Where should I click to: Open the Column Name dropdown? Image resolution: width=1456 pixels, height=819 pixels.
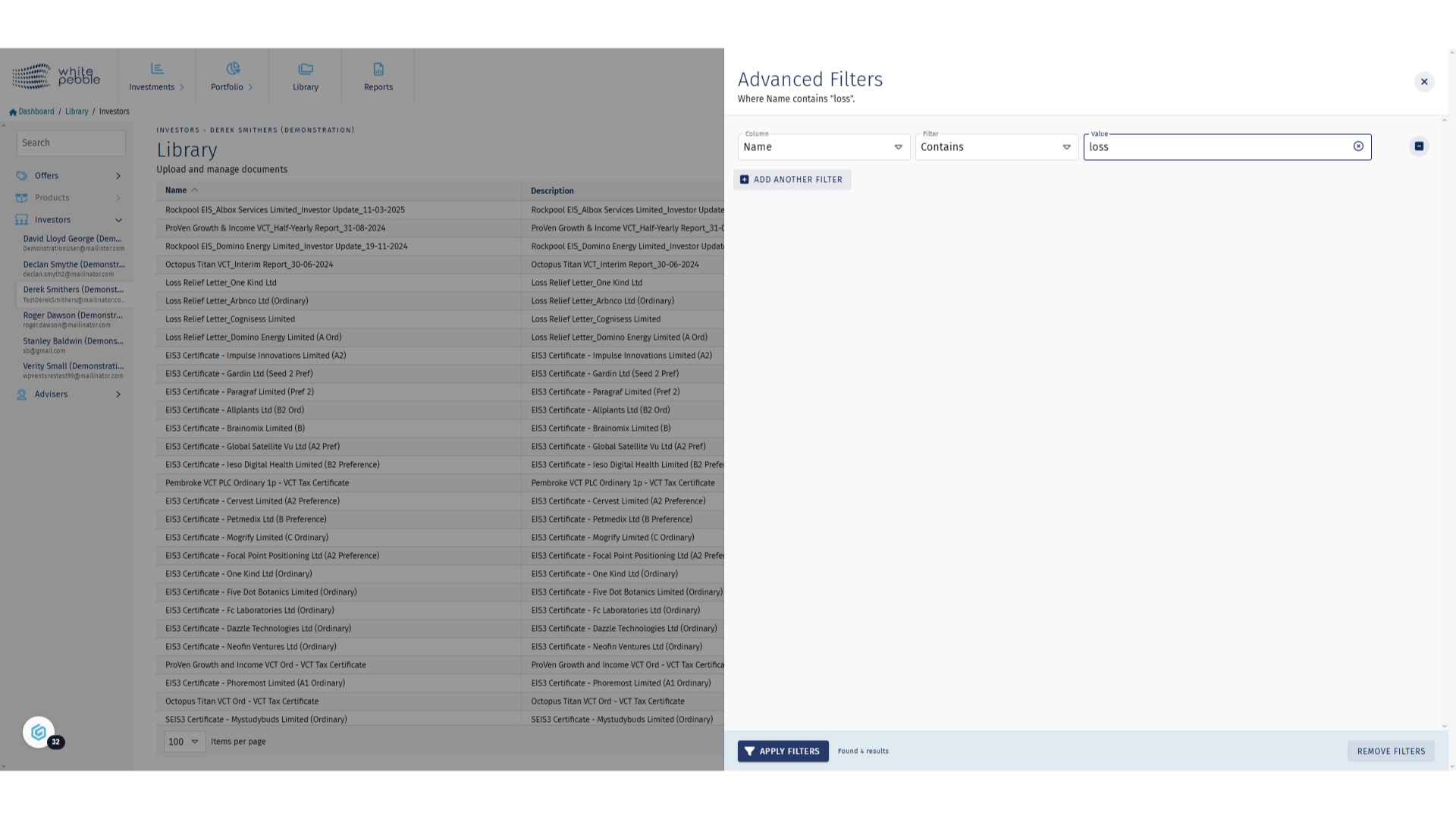click(x=824, y=147)
